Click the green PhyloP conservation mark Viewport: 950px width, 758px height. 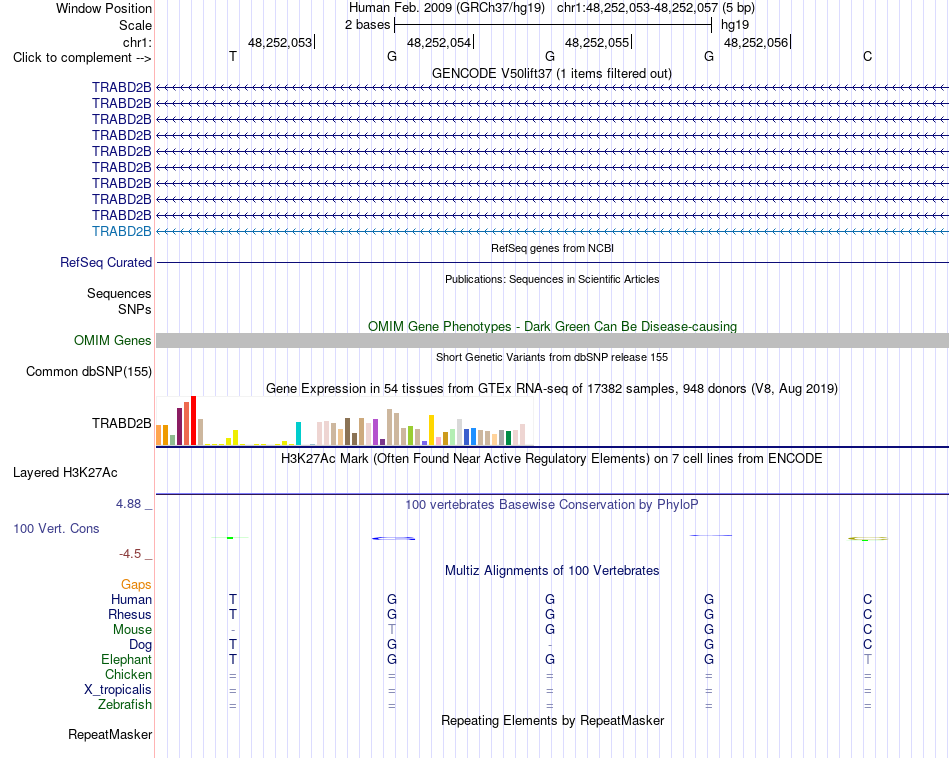[230, 537]
